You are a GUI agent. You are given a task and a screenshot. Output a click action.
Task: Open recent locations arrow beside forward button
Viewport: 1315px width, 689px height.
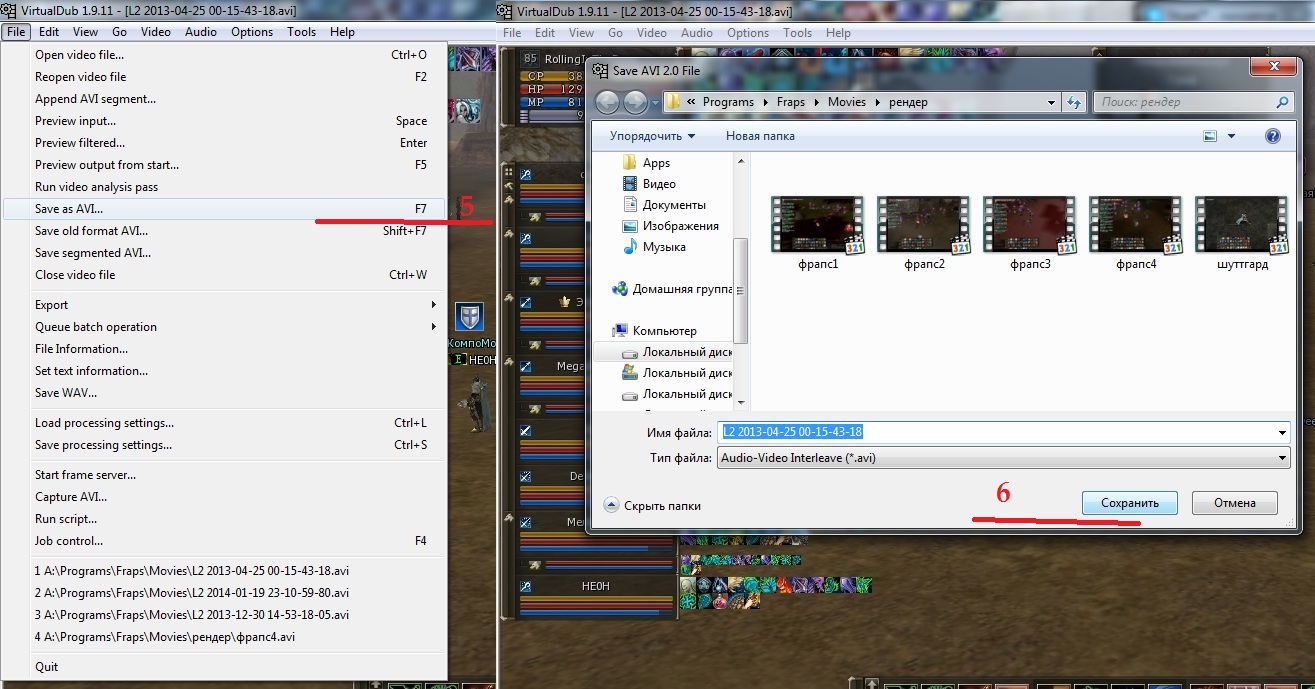656,103
